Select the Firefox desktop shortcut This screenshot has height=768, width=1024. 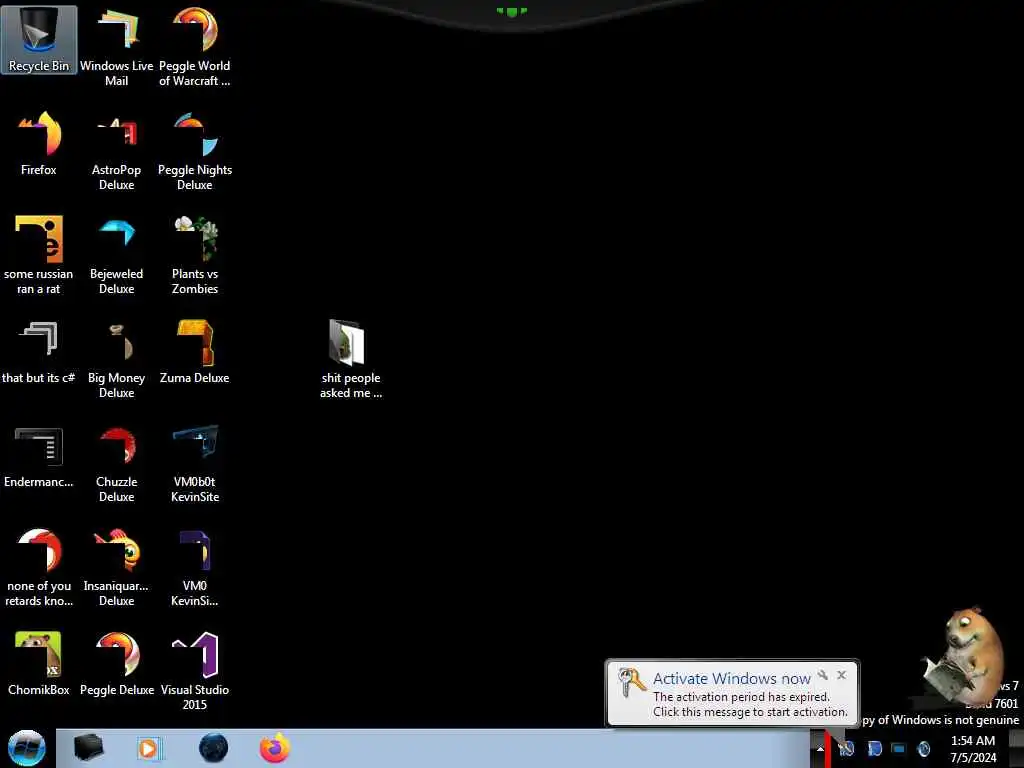(39, 144)
